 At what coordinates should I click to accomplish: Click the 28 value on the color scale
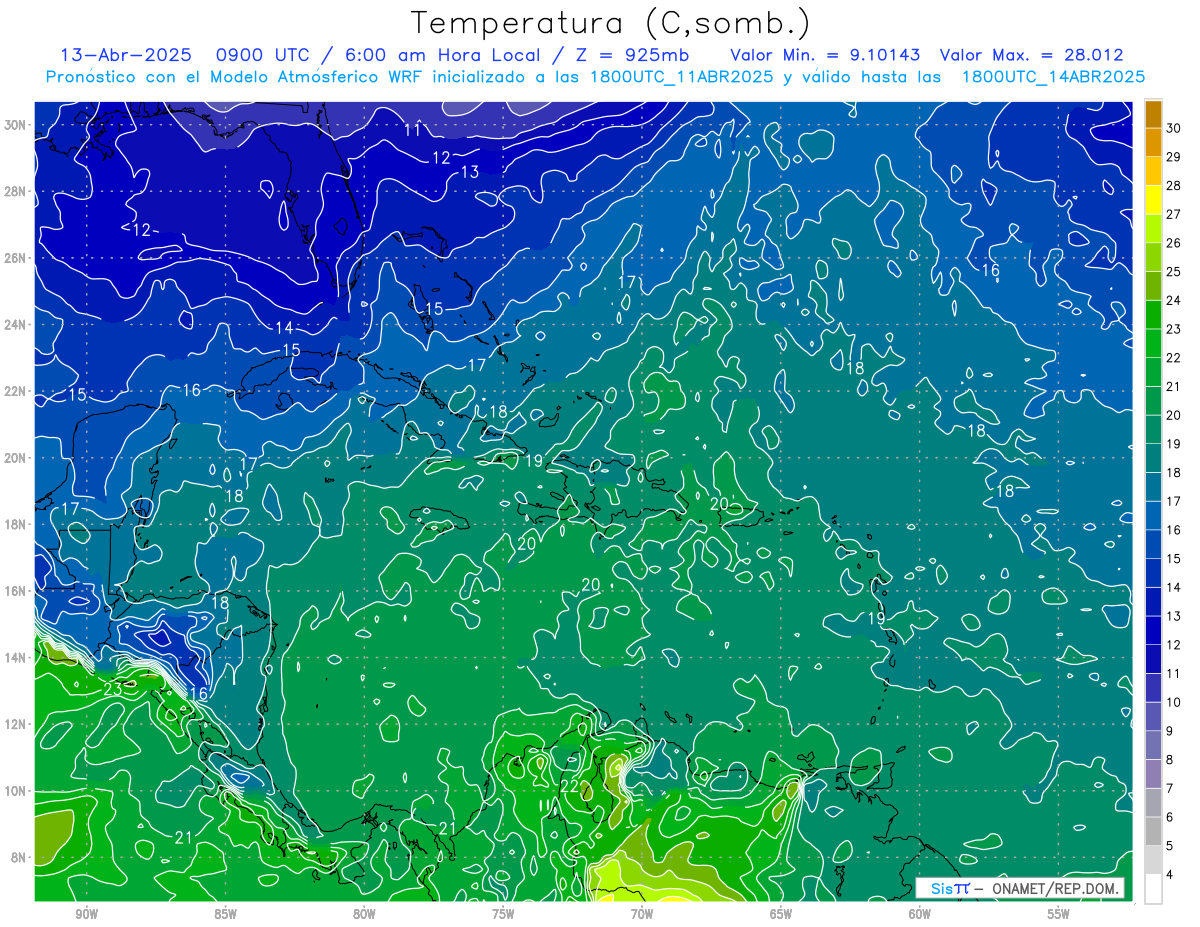coord(1173,186)
